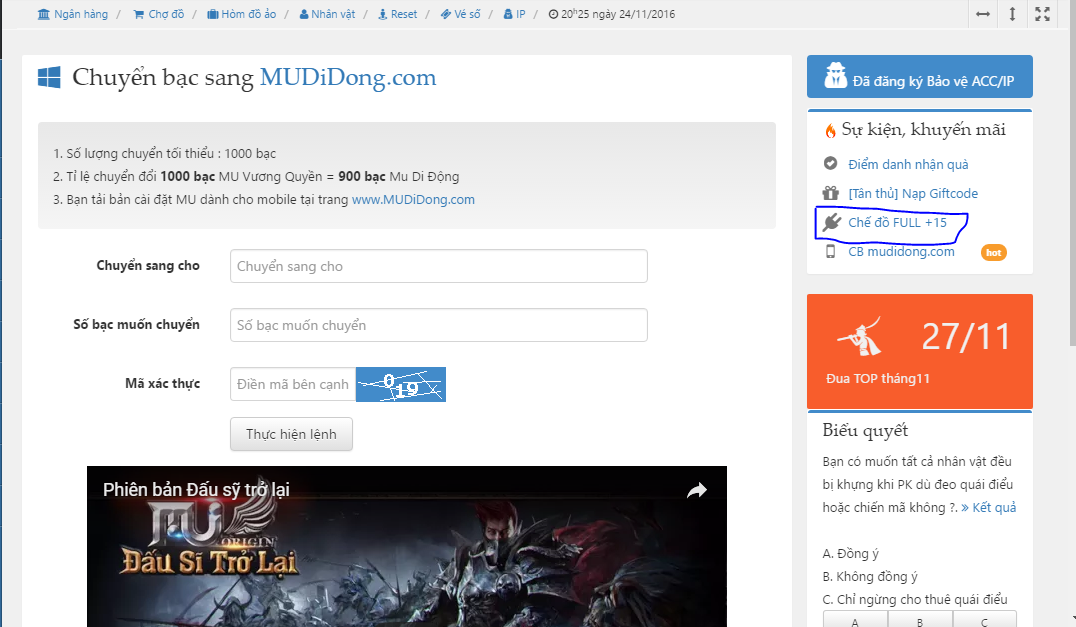Click the share arrow on the video
This screenshot has height=627, width=1076.
696,490
